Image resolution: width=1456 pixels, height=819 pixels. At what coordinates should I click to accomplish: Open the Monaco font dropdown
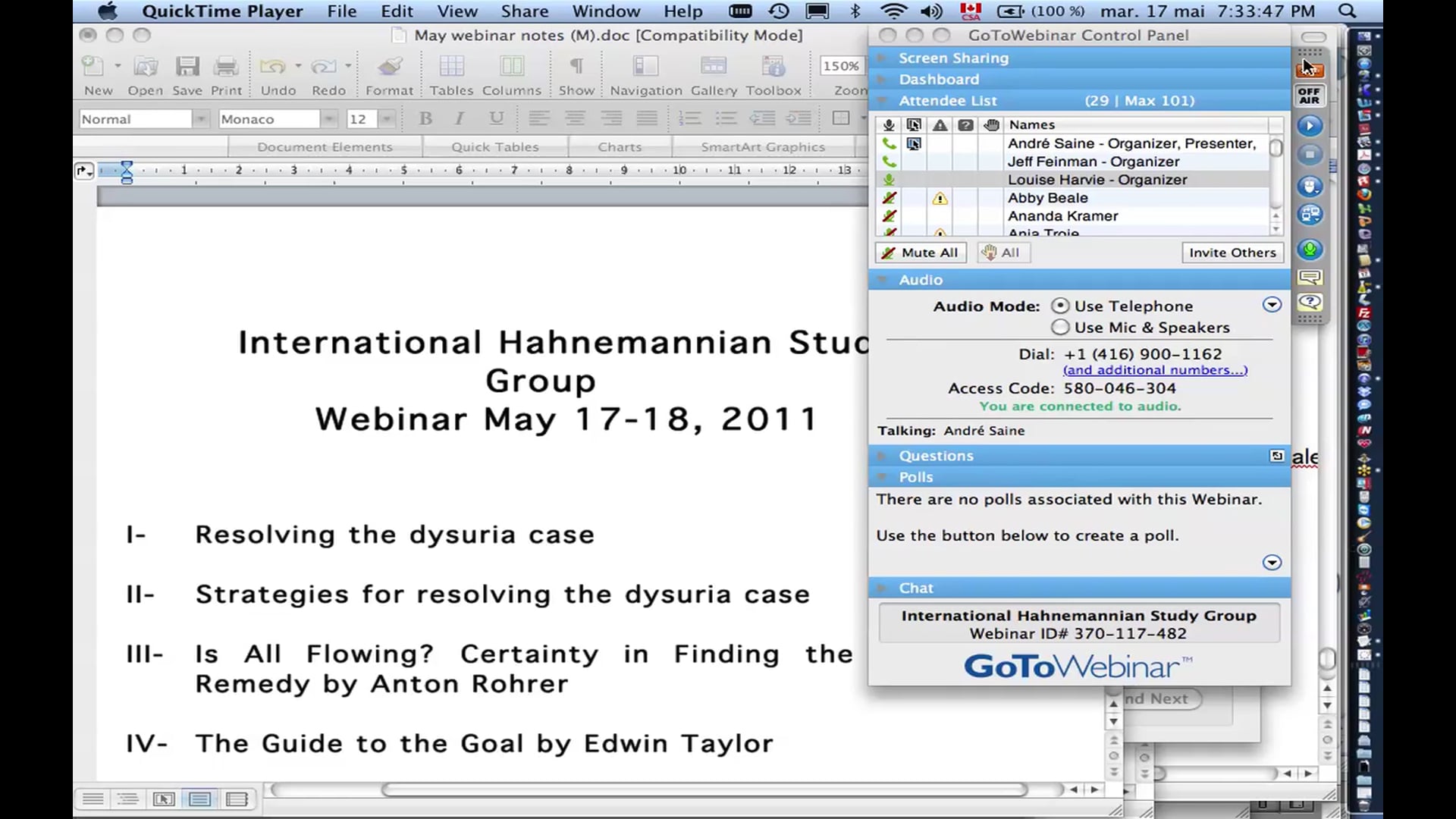pos(328,118)
